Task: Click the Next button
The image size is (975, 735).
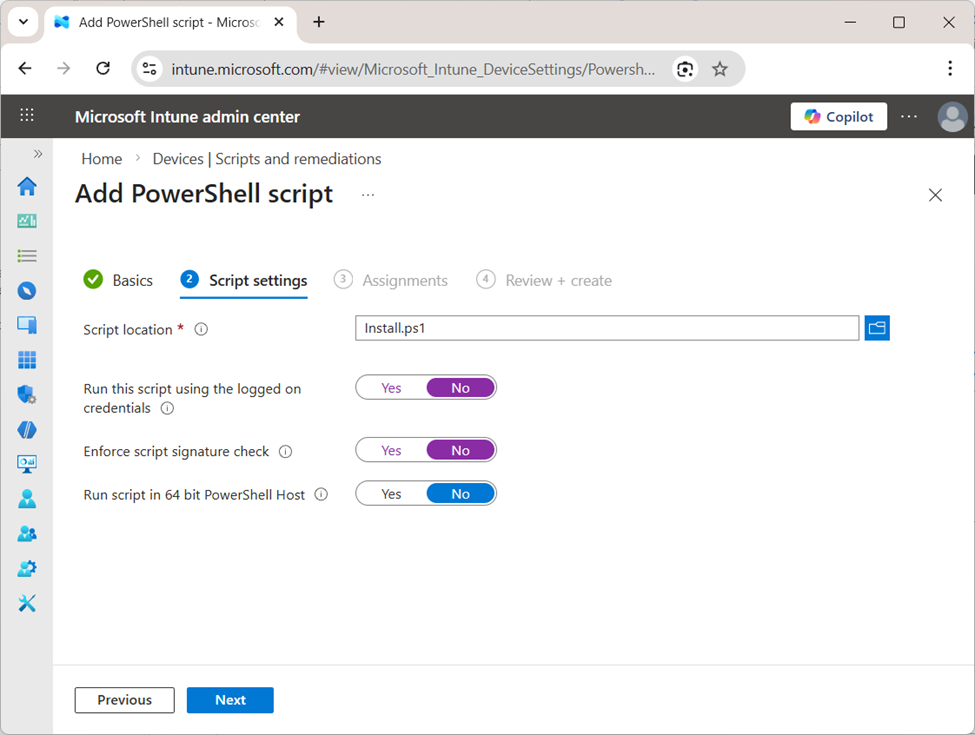Action: (230, 700)
